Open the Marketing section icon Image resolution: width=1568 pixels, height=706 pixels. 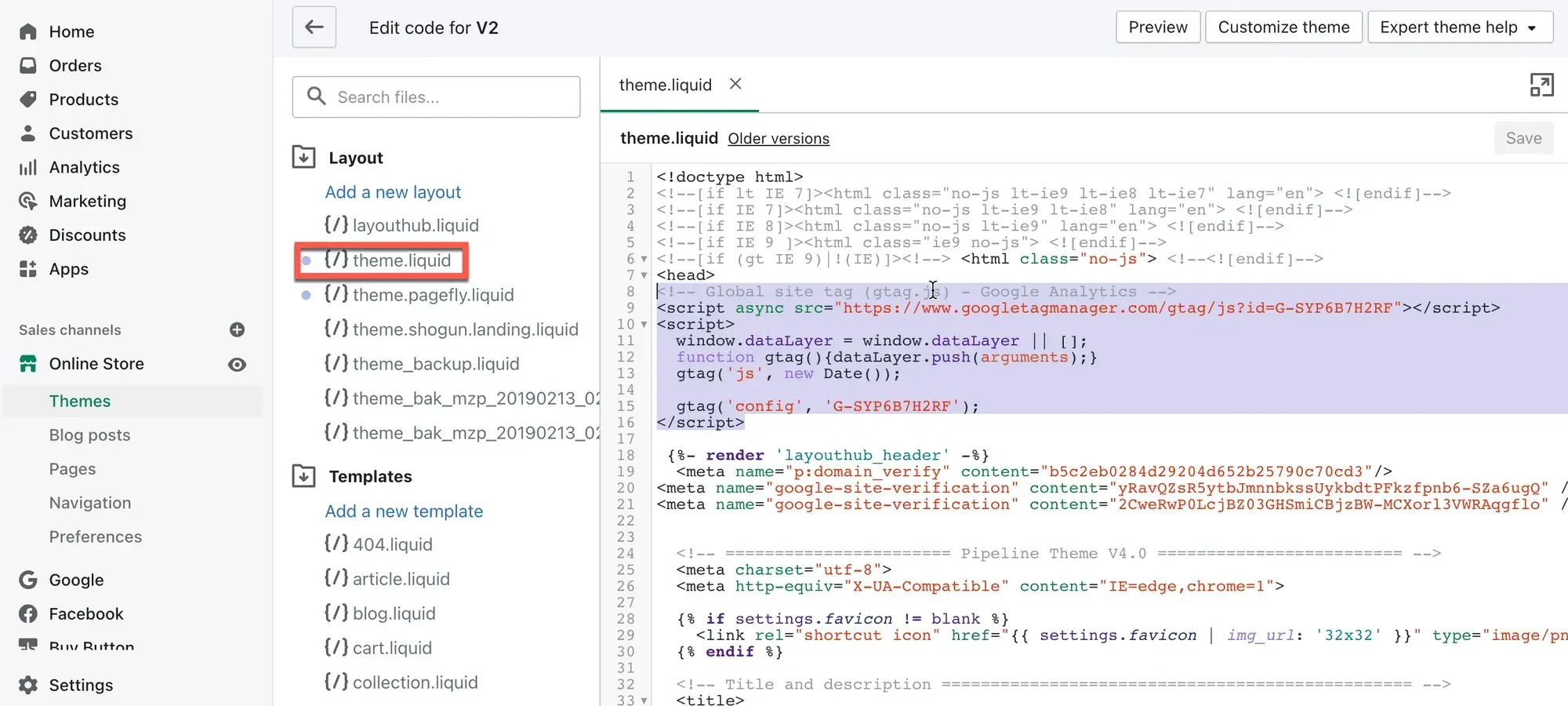tap(28, 201)
